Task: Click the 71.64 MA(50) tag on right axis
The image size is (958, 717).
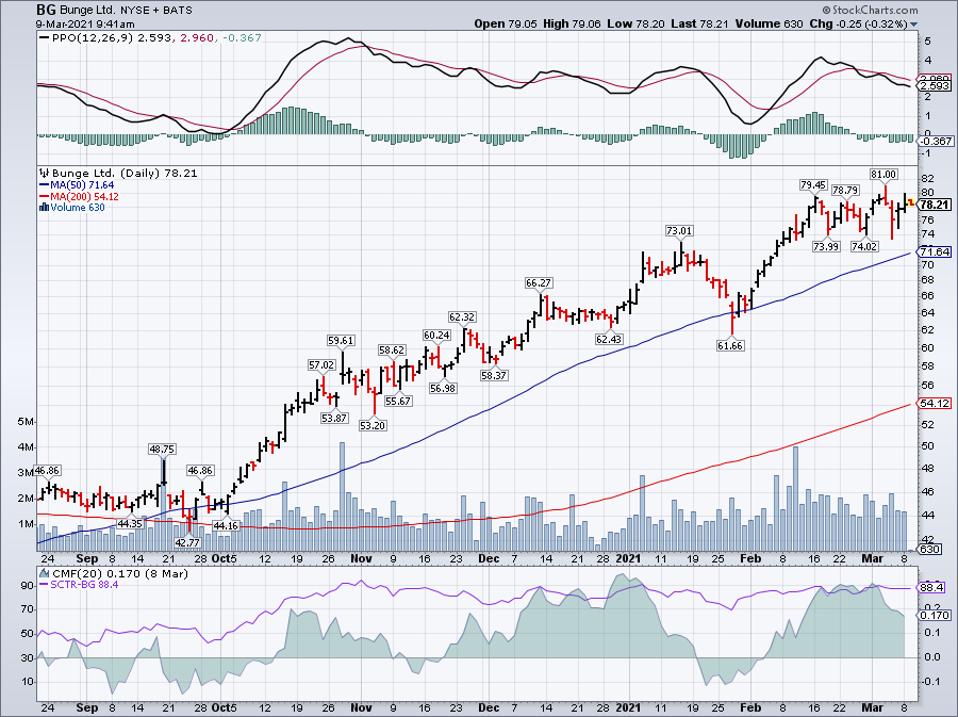Action: pos(935,252)
